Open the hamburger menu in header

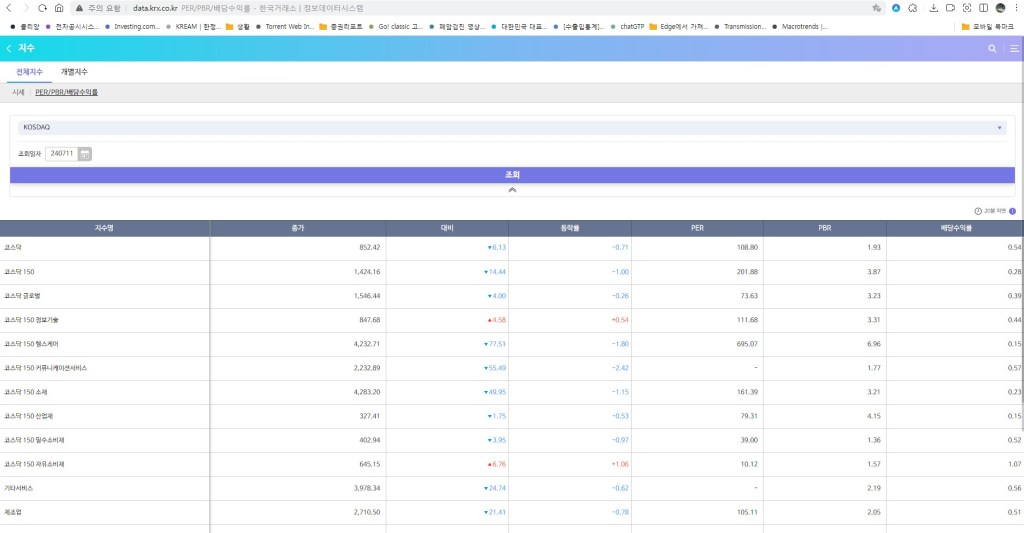1014,48
